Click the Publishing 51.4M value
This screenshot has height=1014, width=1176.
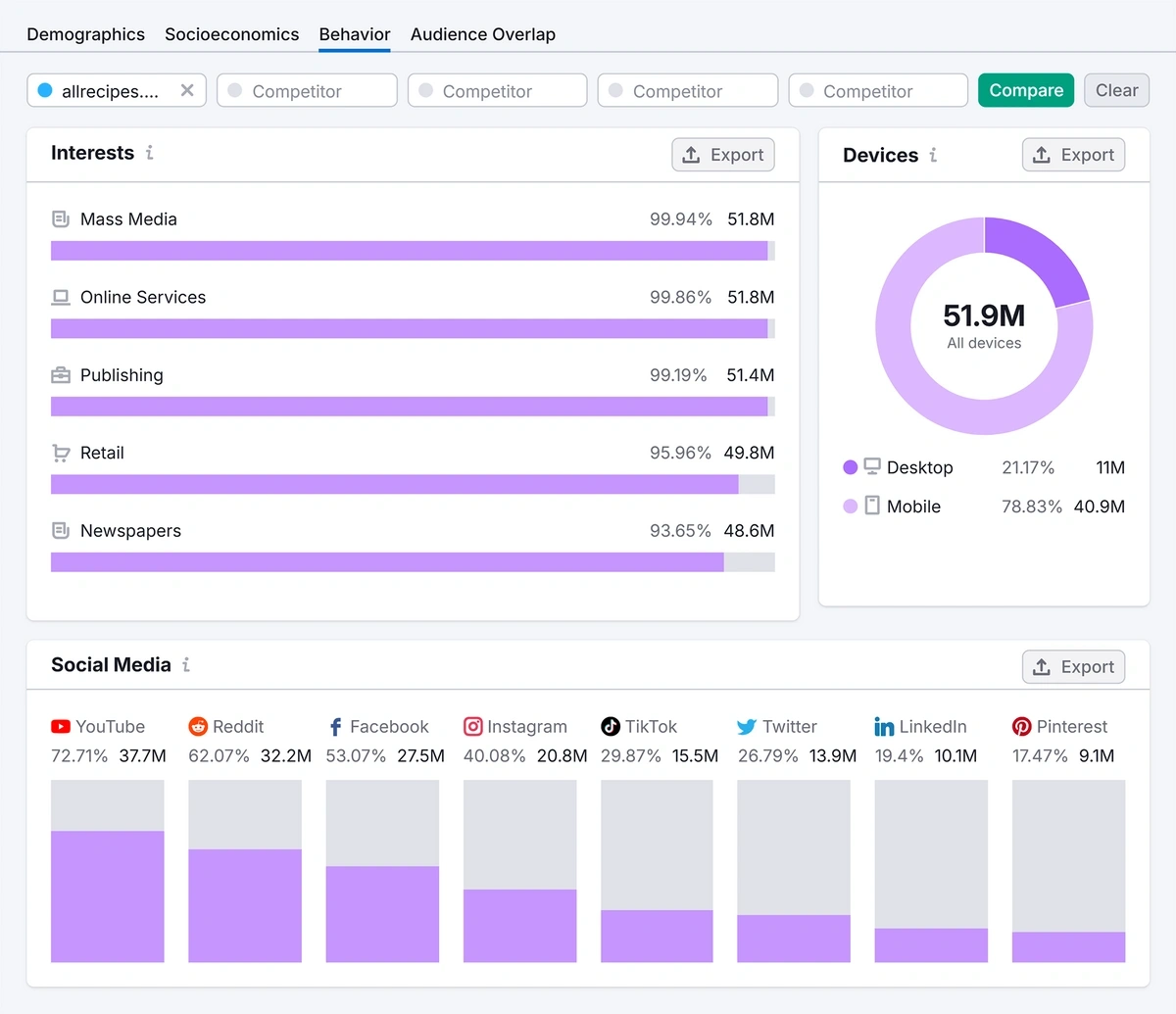(x=751, y=374)
